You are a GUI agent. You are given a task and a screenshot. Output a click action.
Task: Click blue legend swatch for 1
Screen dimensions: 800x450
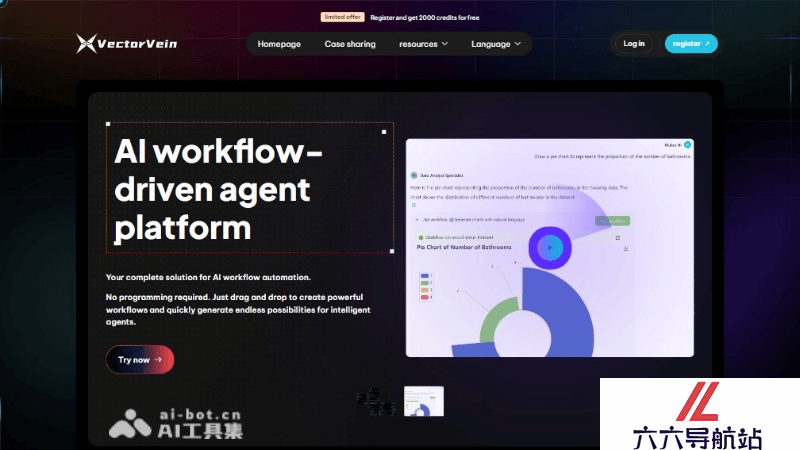click(424, 276)
